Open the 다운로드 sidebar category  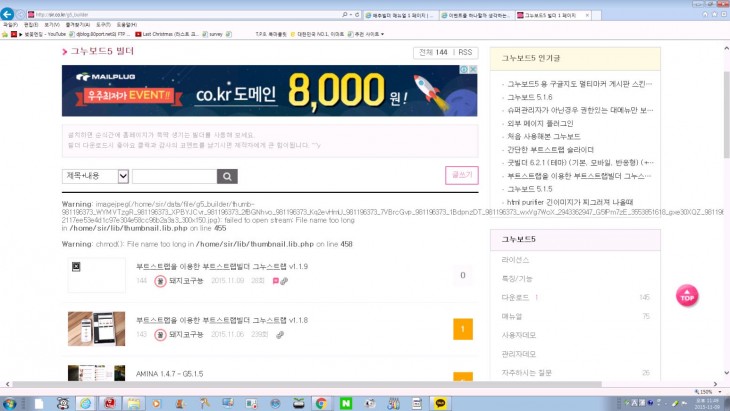click(517, 297)
